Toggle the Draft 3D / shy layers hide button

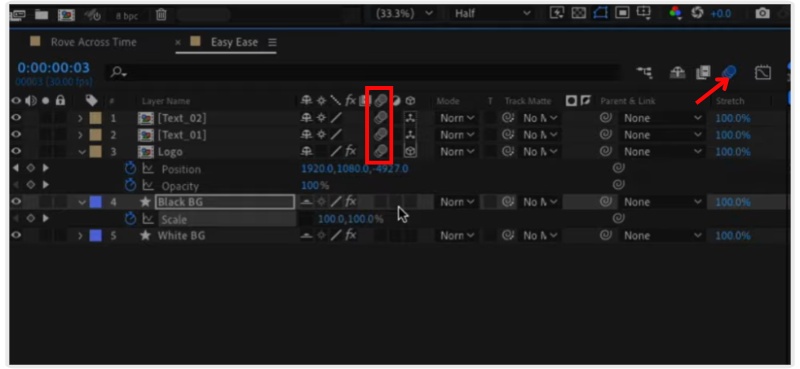(x=678, y=73)
